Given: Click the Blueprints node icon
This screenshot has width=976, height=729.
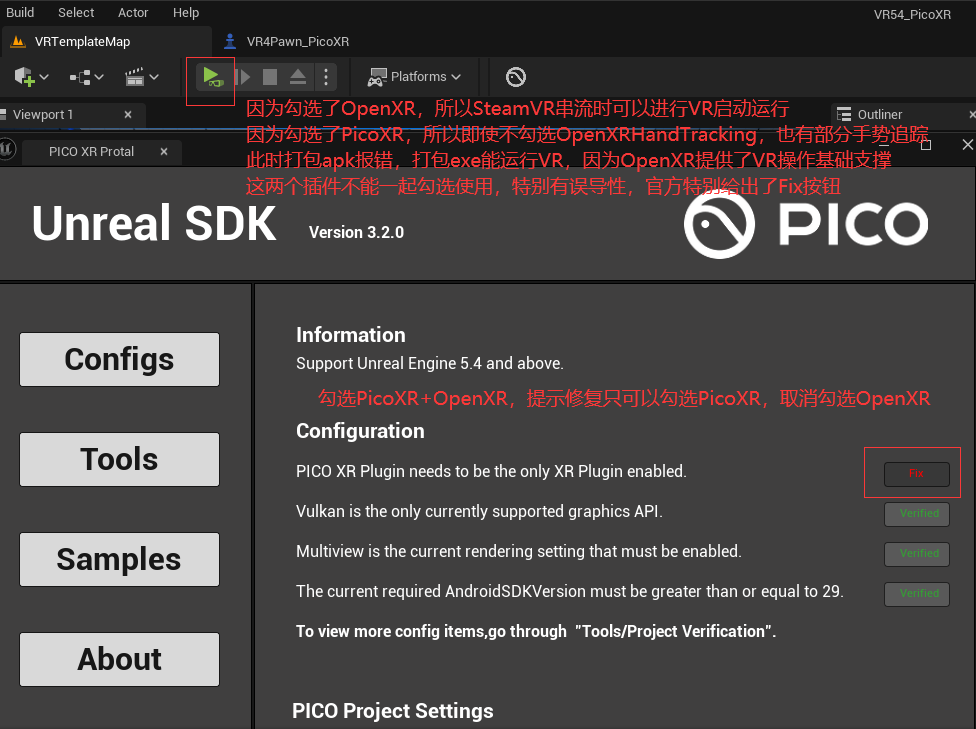Looking at the screenshot, I should pyautogui.click(x=80, y=77).
